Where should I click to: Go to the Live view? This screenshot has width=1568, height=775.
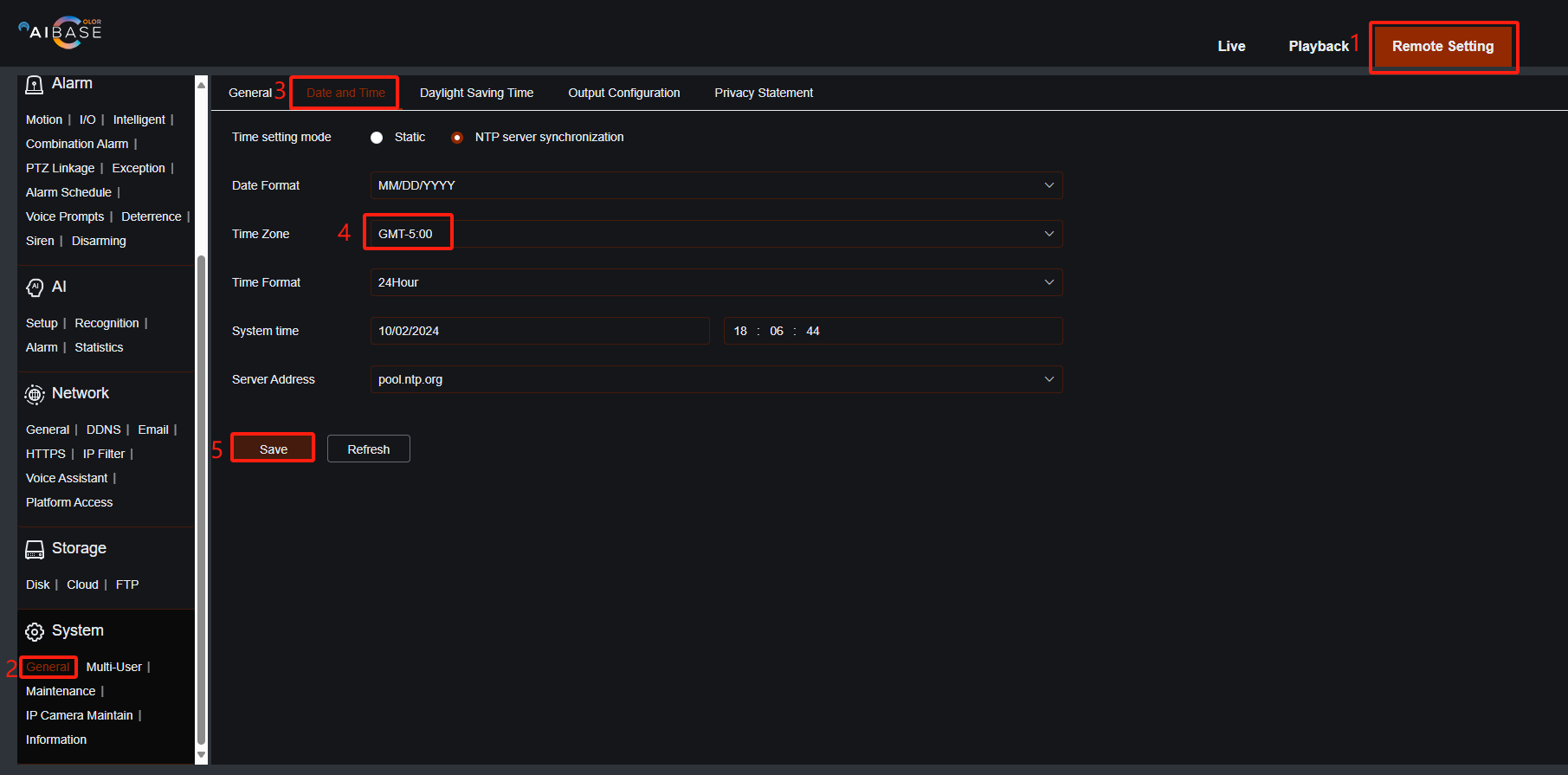pos(1231,46)
